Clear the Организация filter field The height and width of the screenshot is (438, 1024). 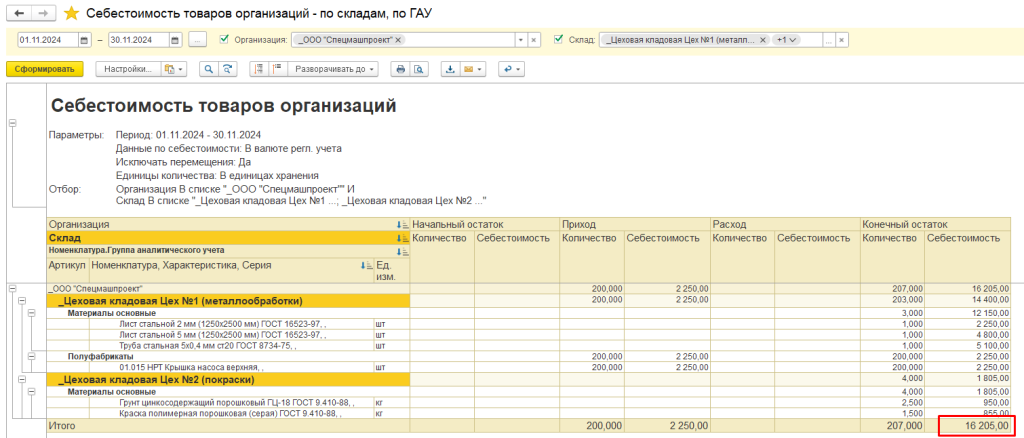(533, 40)
